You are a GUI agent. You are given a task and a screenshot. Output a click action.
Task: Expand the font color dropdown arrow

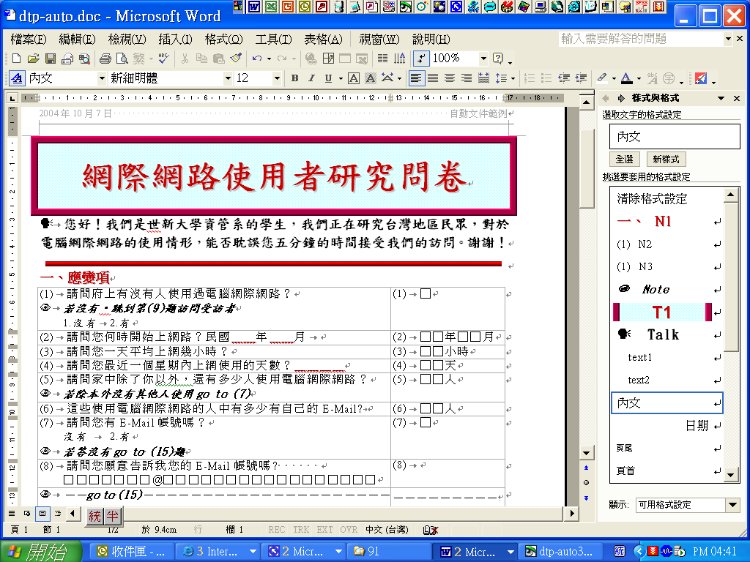639,78
